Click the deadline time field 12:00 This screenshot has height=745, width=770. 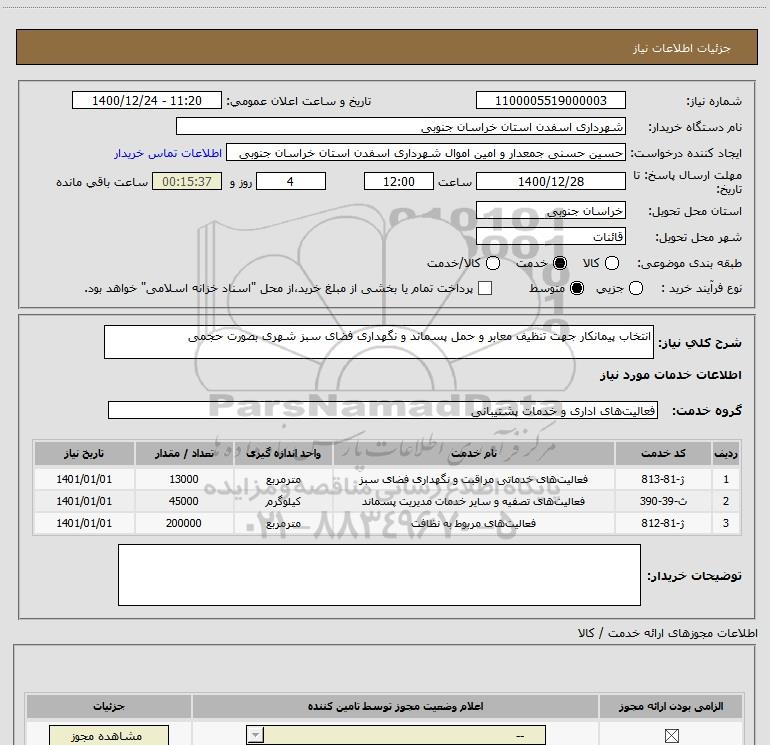pyautogui.click(x=399, y=181)
